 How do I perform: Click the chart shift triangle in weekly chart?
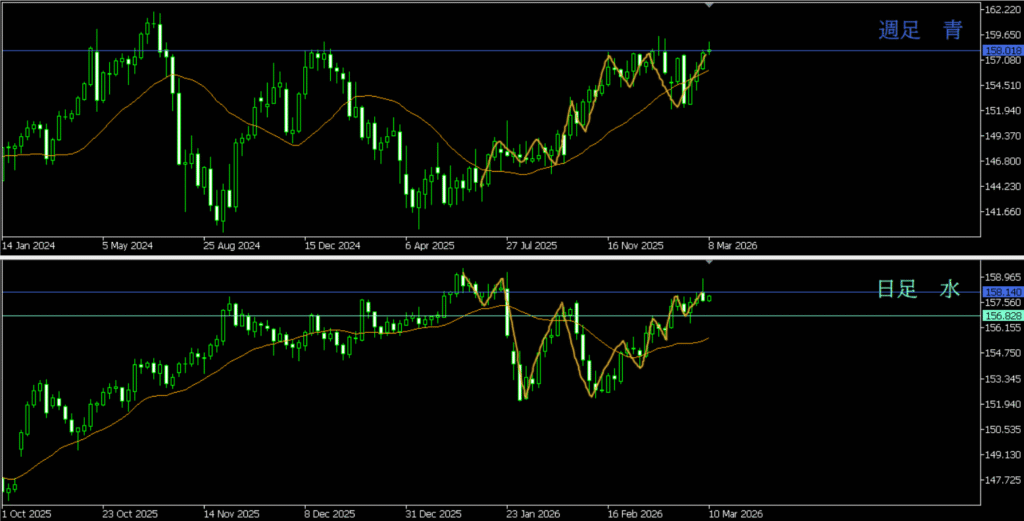pos(709,6)
